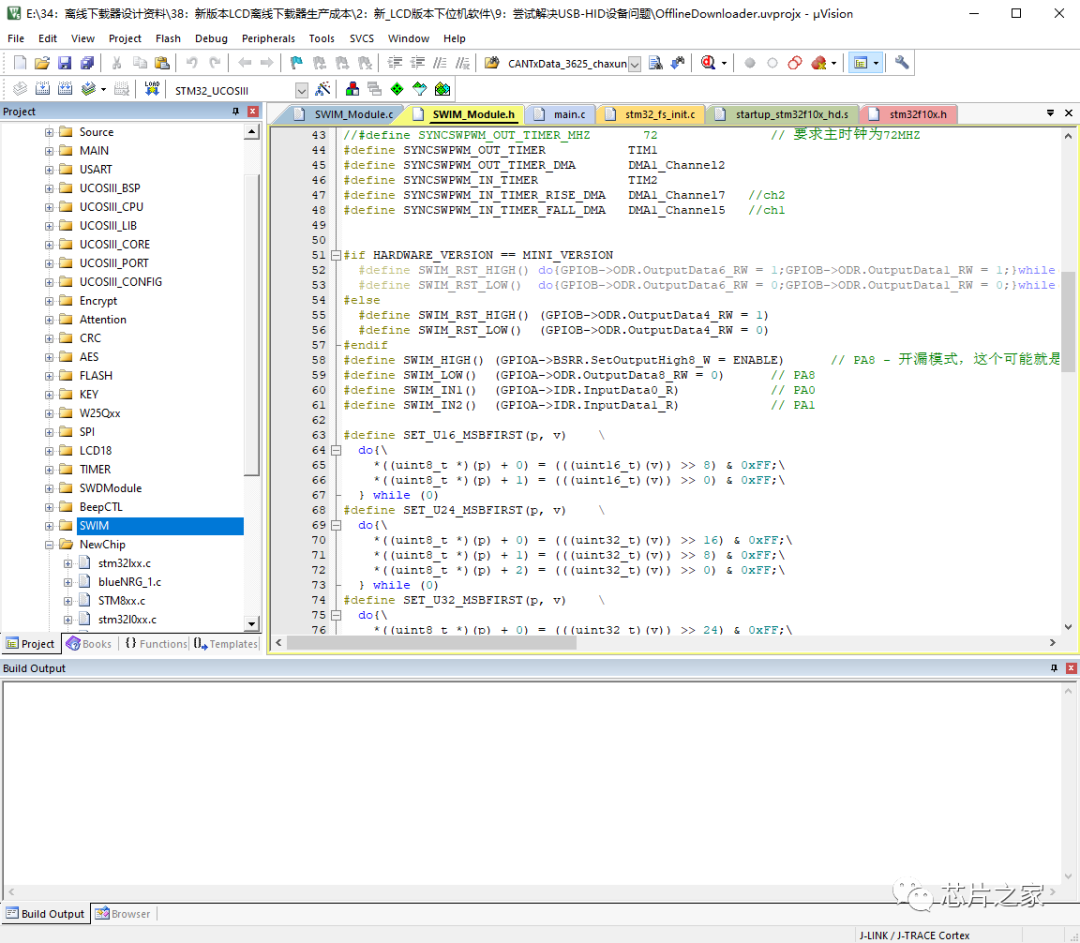
Task: Switch to the startup_stm32f10x_hd.s tab
Action: (783, 114)
